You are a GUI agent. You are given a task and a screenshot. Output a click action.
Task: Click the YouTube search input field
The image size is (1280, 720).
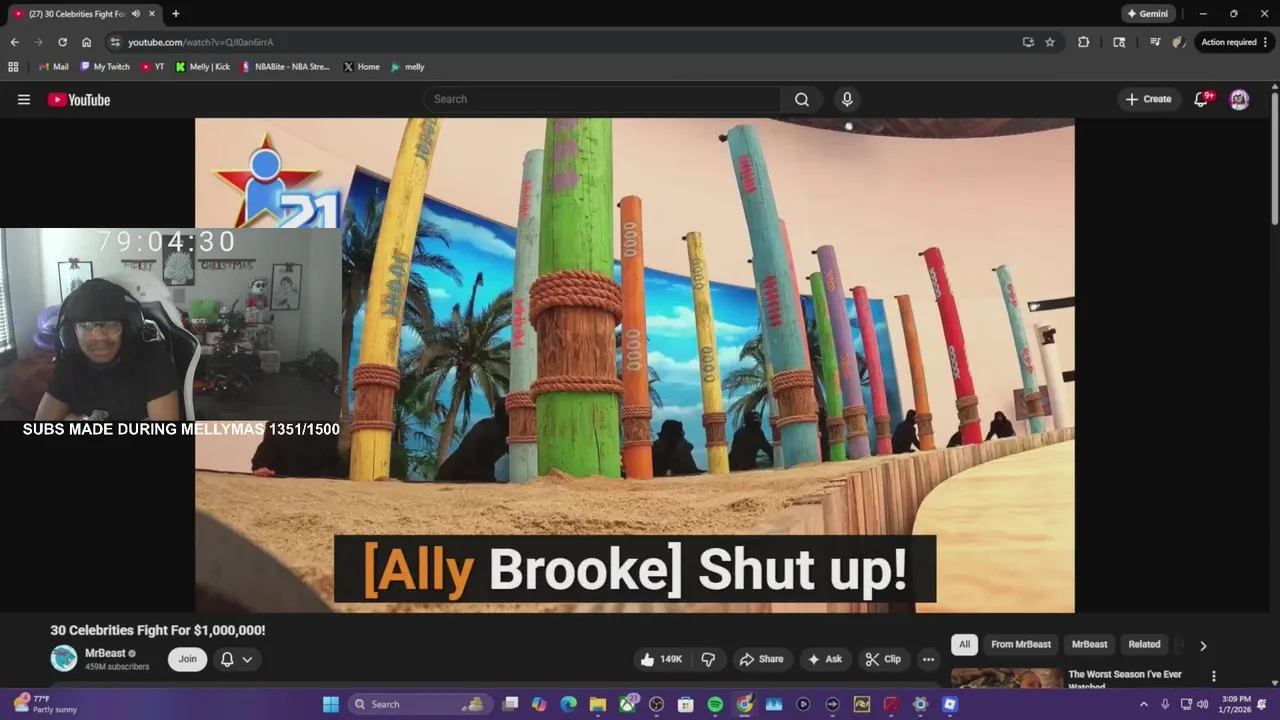click(603, 99)
